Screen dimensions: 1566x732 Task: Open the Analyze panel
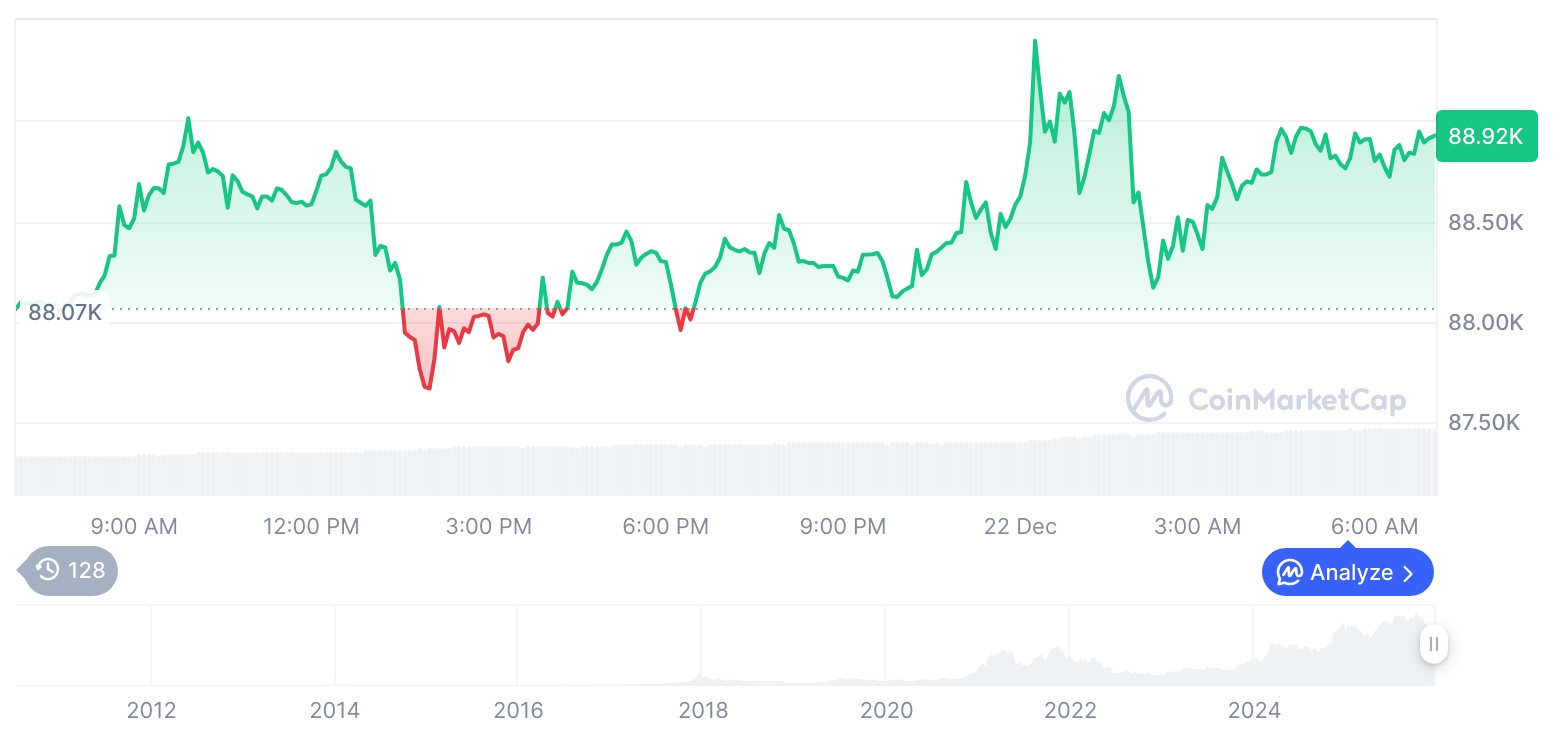pyautogui.click(x=1347, y=573)
